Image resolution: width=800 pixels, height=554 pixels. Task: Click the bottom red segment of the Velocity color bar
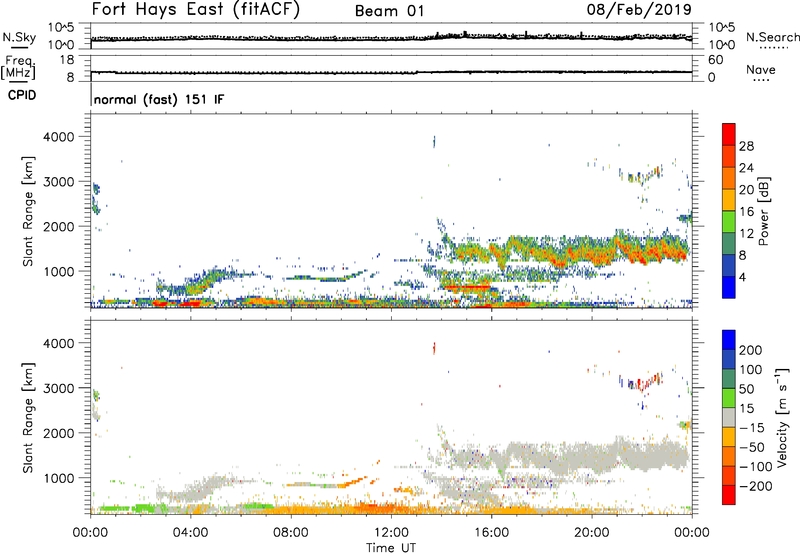click(729, 495)
